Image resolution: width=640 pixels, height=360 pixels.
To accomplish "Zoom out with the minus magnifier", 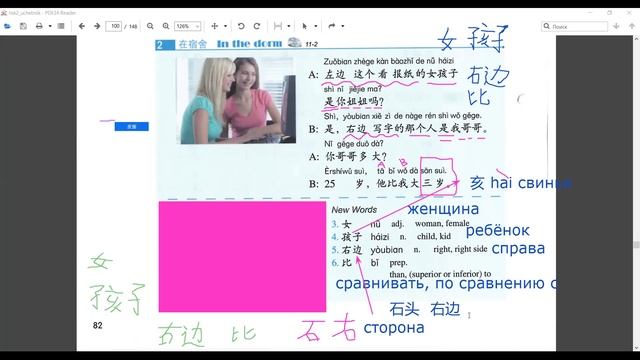I will point(150,26).
